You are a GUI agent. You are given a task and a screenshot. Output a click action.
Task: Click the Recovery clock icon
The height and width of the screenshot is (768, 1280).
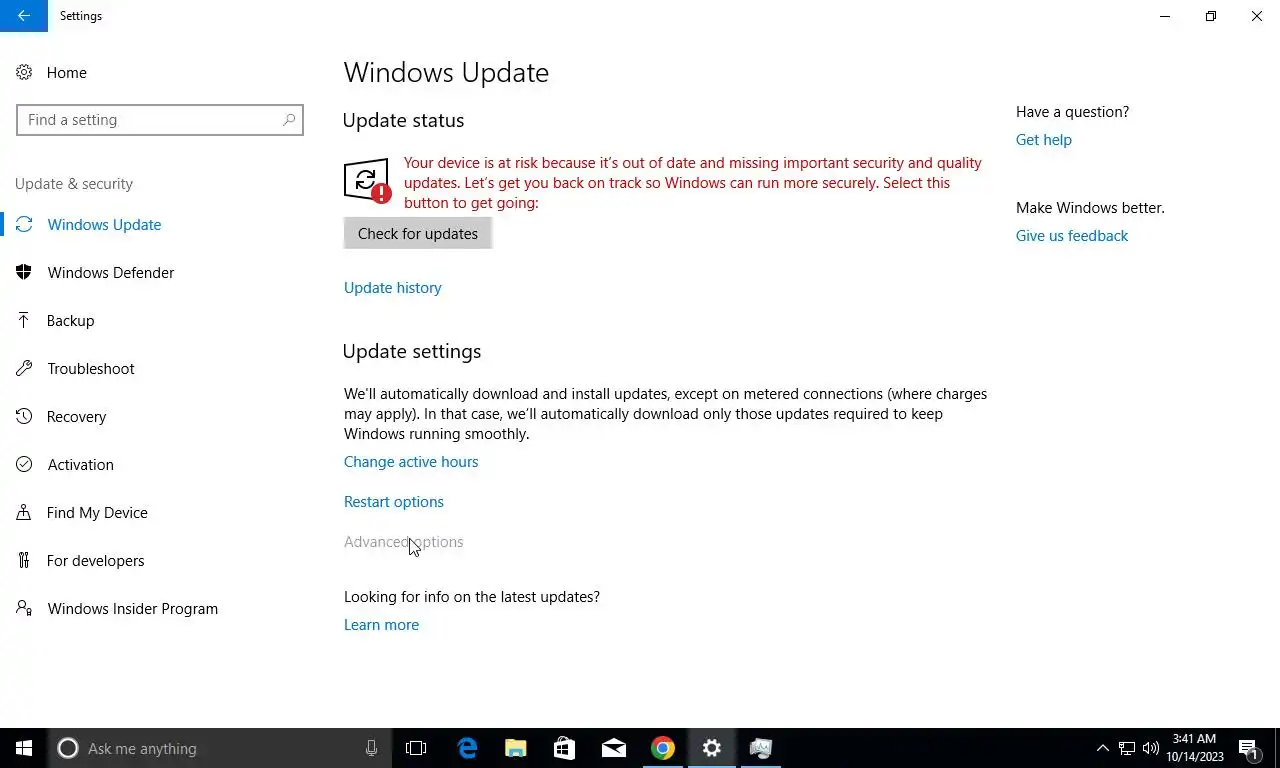24,417
